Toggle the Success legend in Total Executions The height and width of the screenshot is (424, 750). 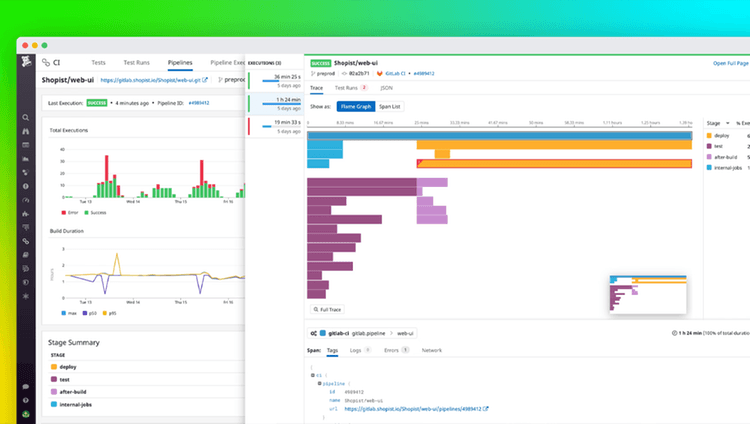pyautogui.click(x=95, y=212)
